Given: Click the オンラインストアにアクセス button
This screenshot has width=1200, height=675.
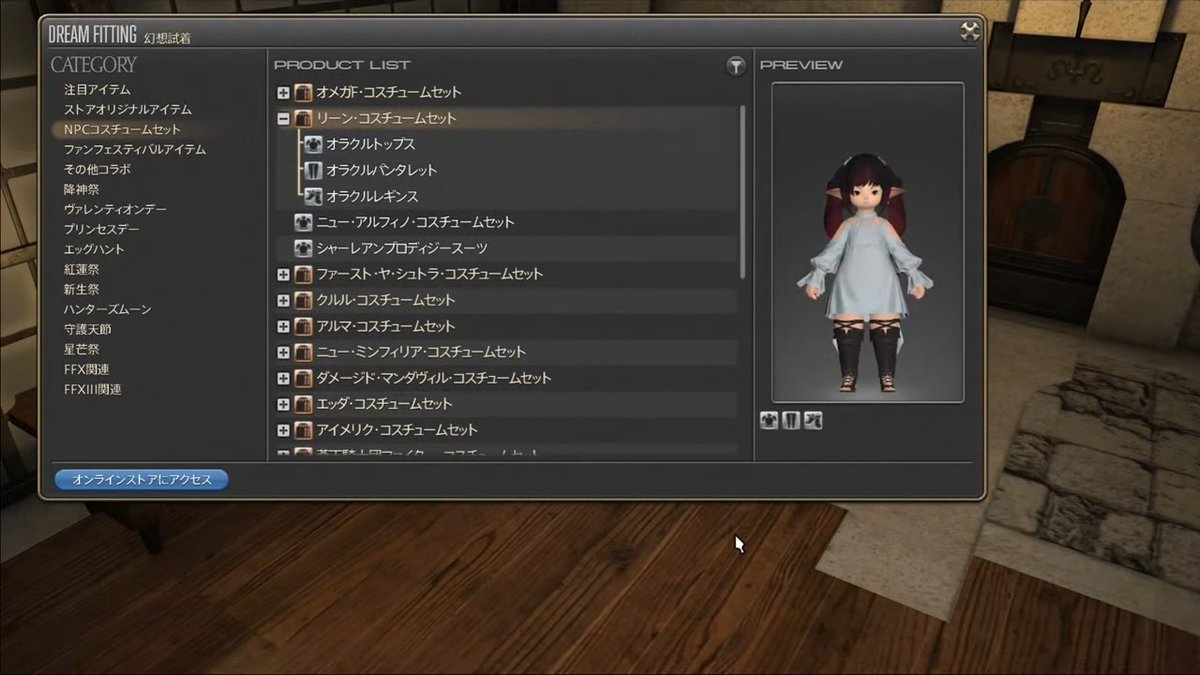Looking at the screenshot, I should click(142, 480).
